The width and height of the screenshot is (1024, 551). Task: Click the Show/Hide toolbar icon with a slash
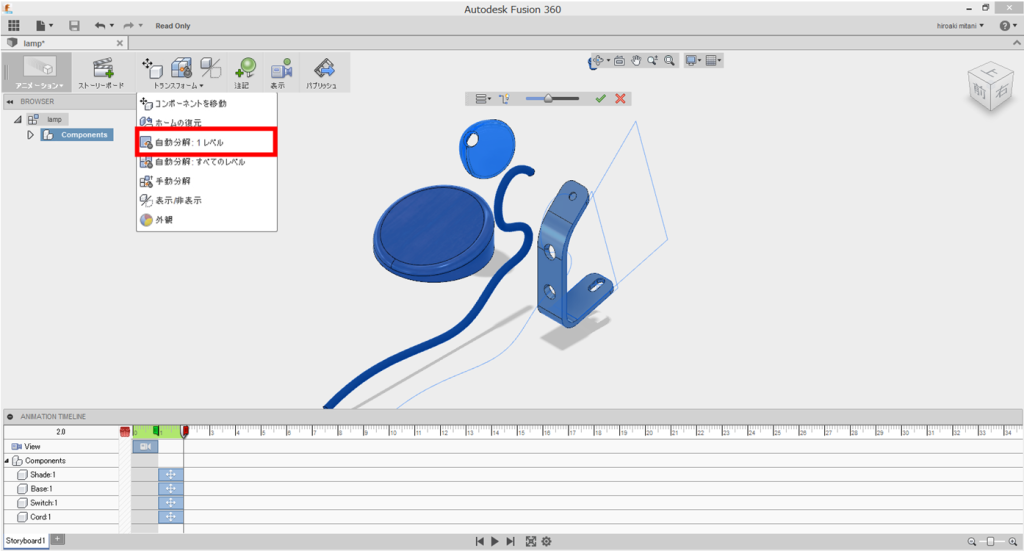[210, 67]
